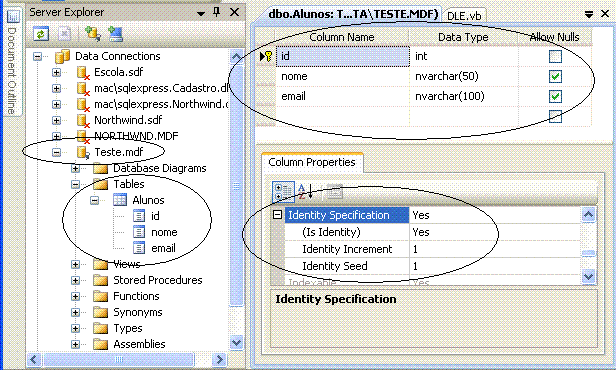
Task: Click the Server Explorer right scroll arrow
Action: (219, 359)
